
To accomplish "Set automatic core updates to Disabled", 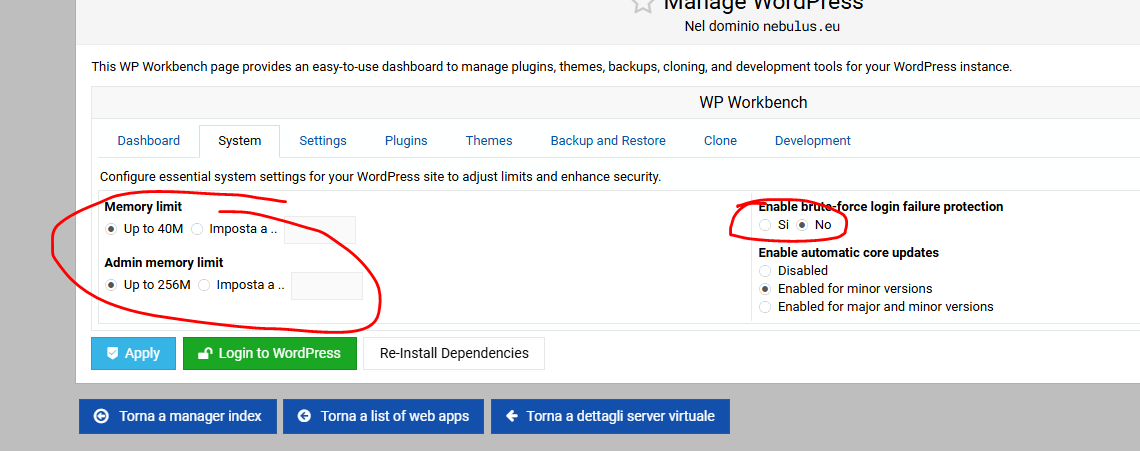I will [765, 270].
